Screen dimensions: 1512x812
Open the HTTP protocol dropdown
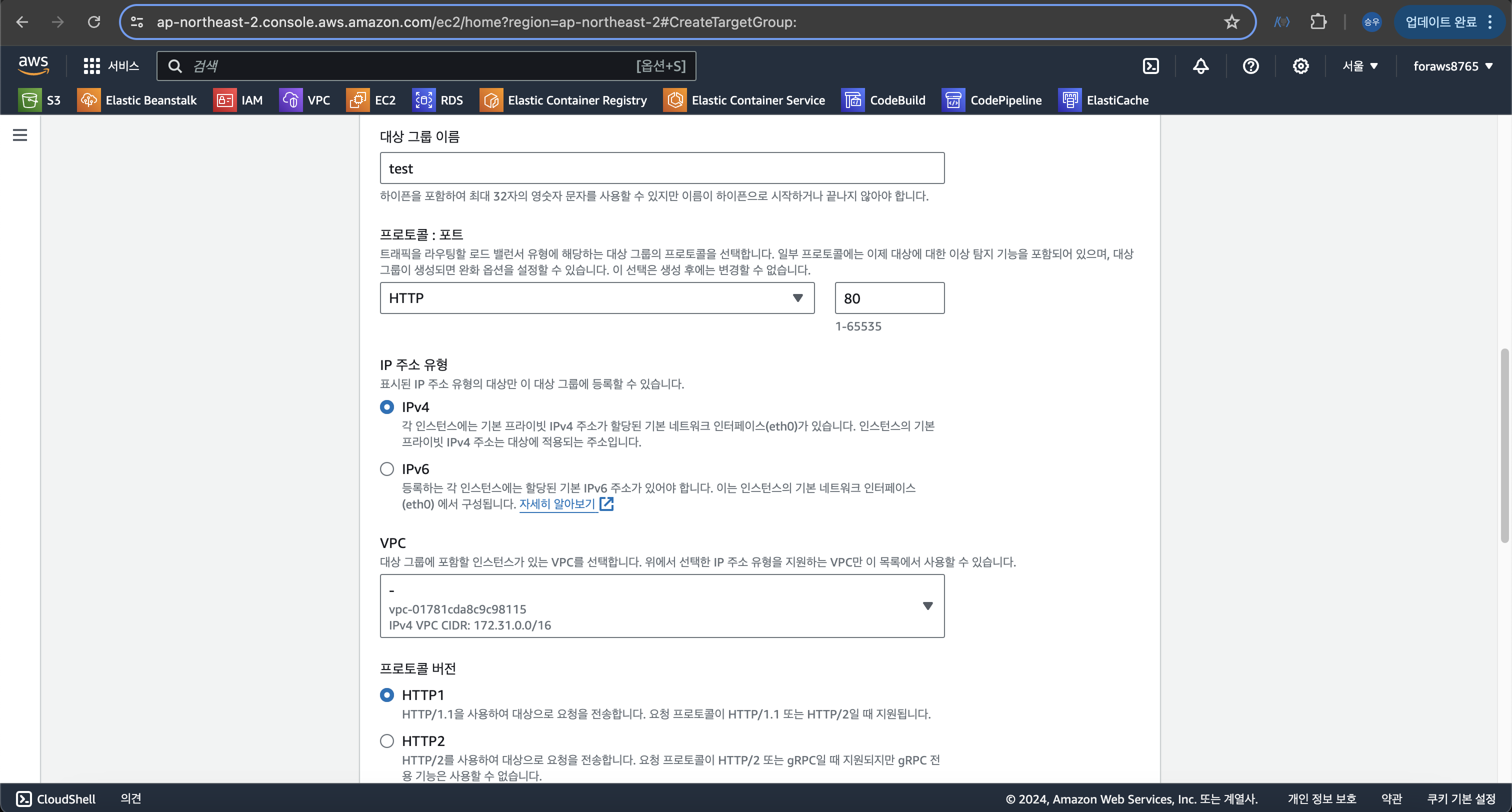click(x=597, y=298)
